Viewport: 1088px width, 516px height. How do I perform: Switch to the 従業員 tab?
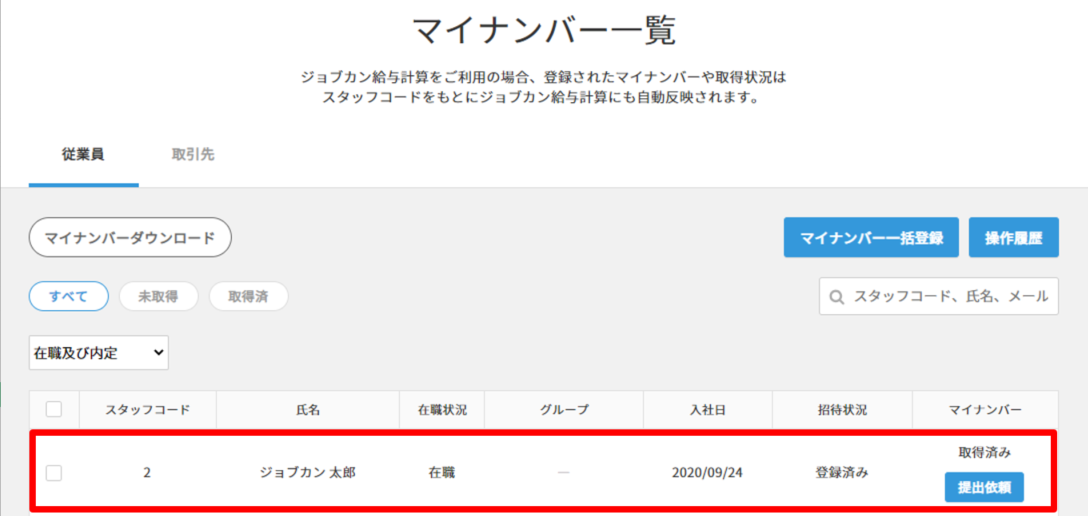pos(84,155)
